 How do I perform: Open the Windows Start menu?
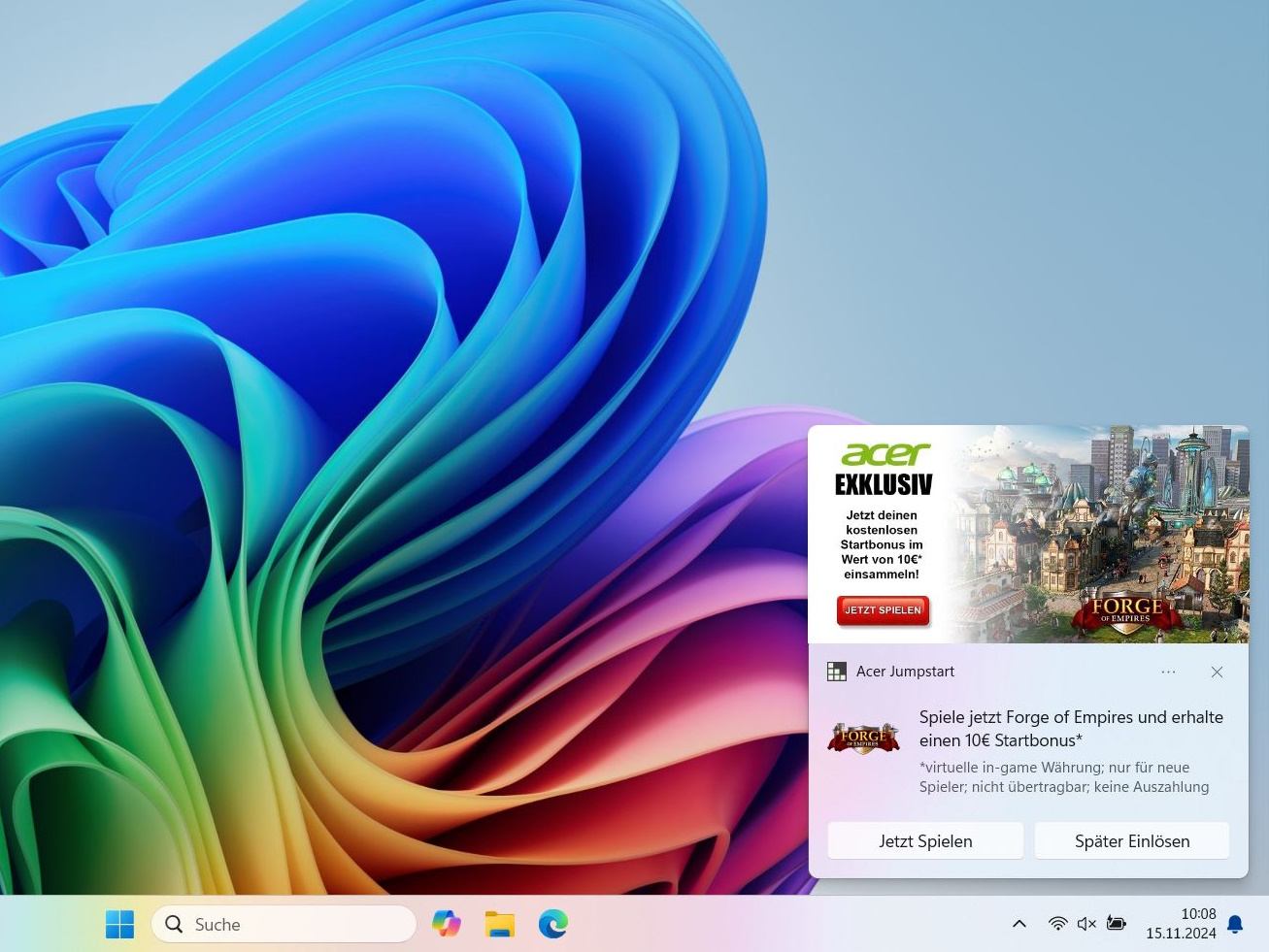[120, 924]
